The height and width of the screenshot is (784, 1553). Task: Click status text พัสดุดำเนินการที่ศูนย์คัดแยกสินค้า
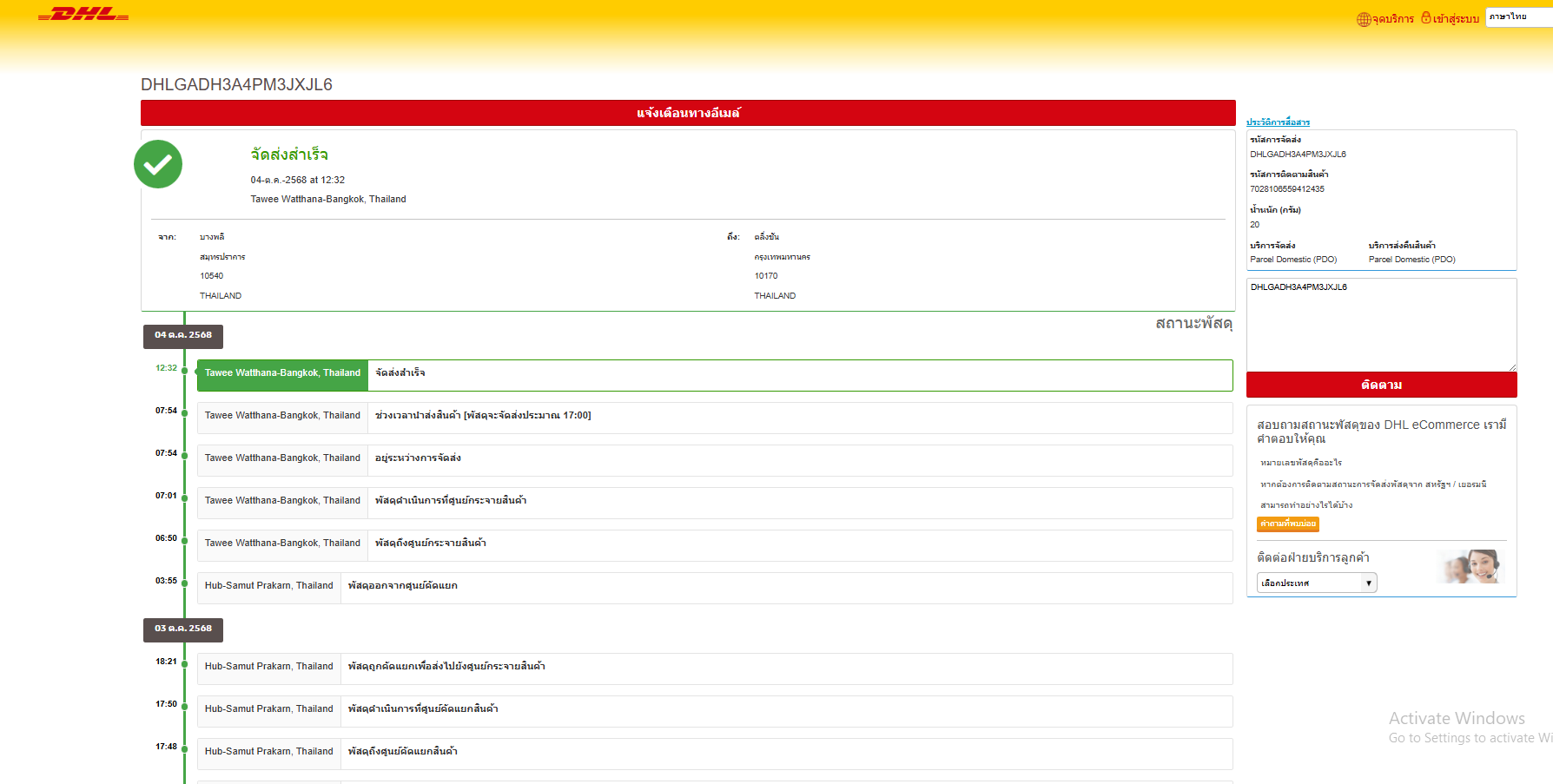(x=423, y=708)
